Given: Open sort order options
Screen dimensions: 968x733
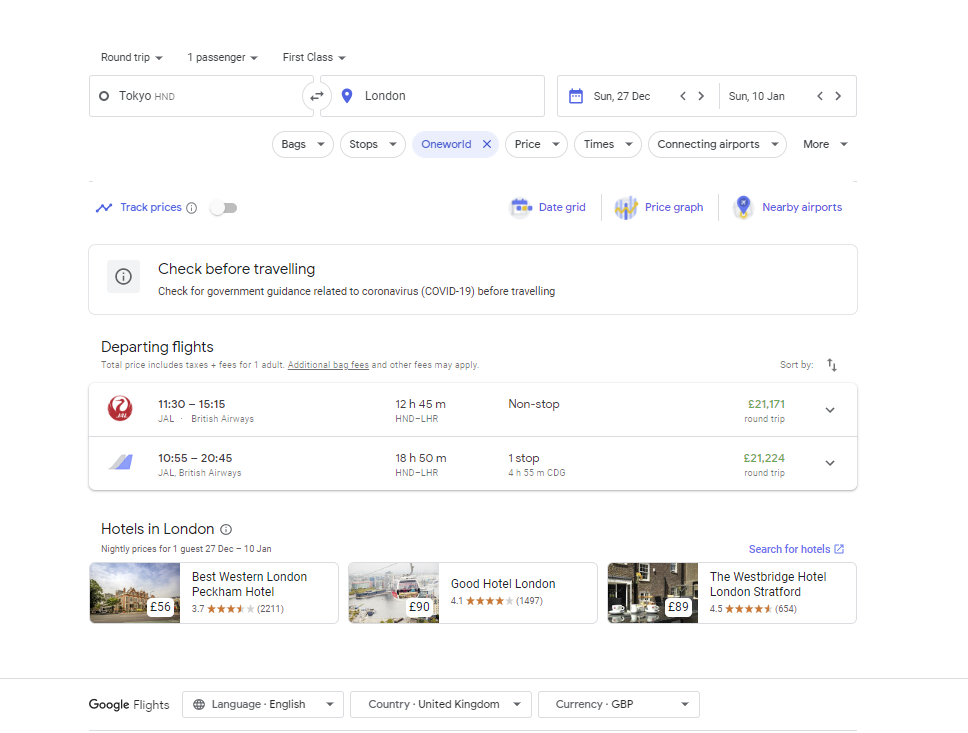Looking at the screenshot, I should point(832,365).
